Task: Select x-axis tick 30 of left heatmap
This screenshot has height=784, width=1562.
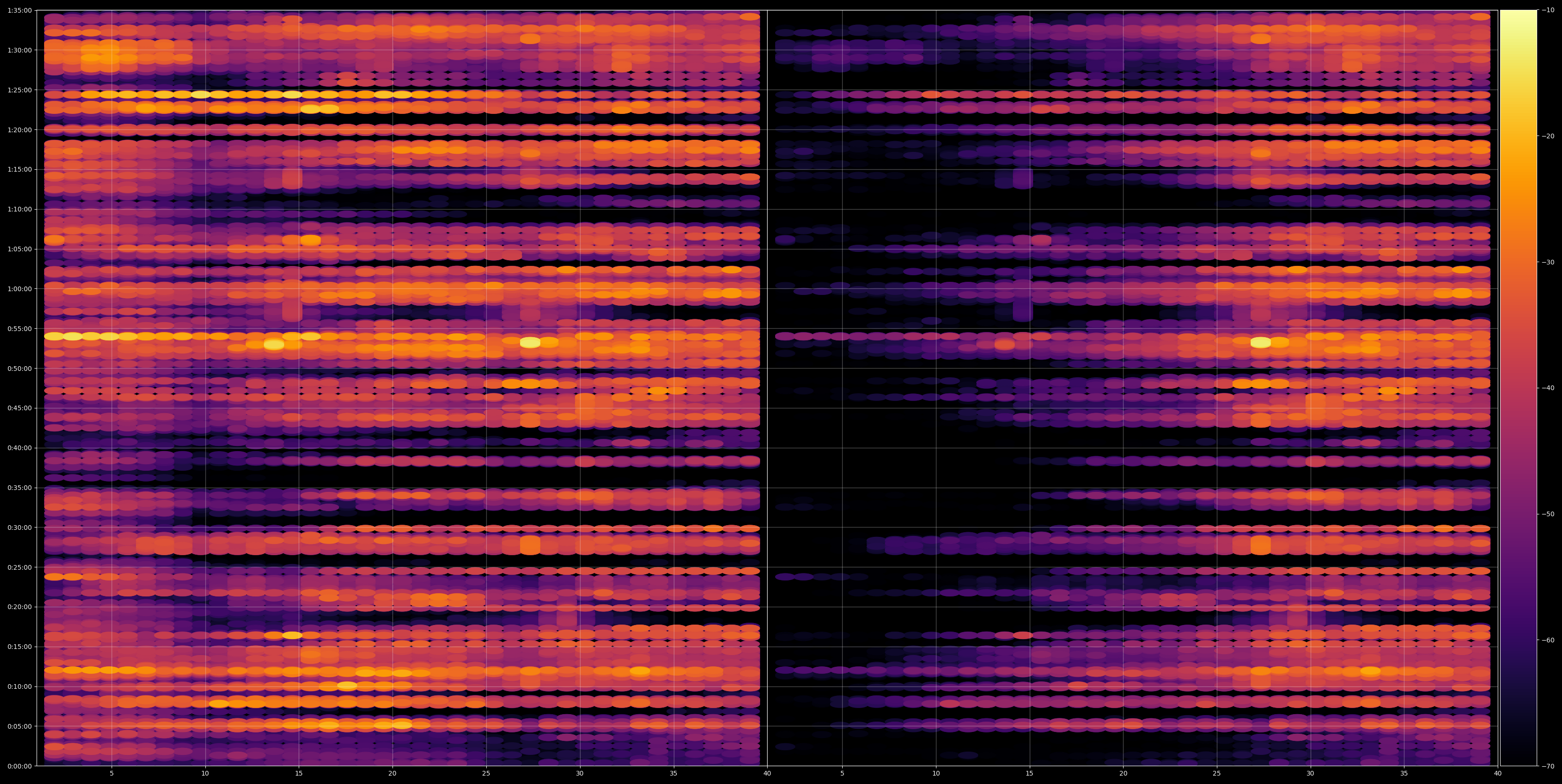Action: point(580,773)
